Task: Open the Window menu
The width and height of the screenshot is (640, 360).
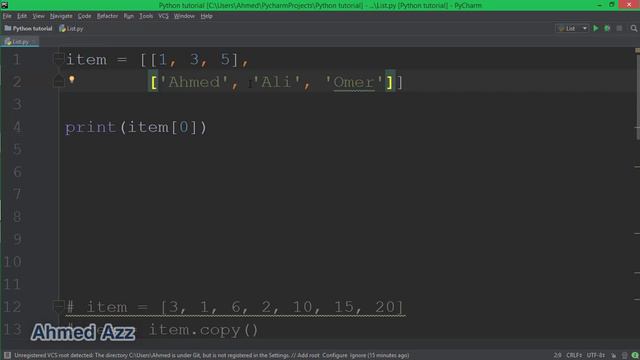Action: 184,16
